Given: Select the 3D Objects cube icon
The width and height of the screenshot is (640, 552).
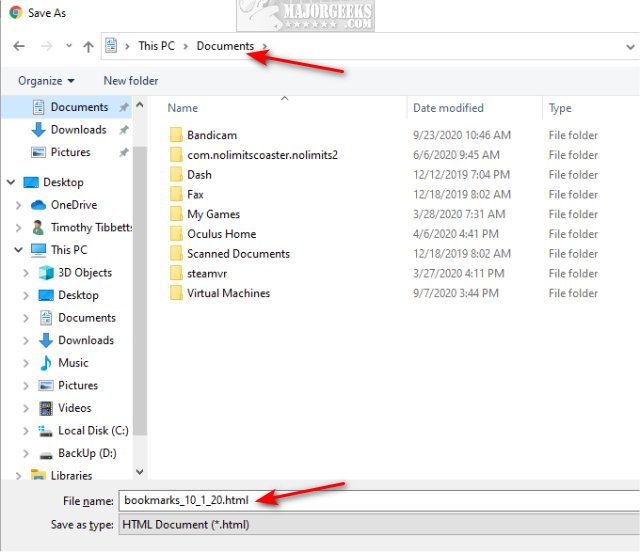Looking at the screenshot, I should click(46, 272).
